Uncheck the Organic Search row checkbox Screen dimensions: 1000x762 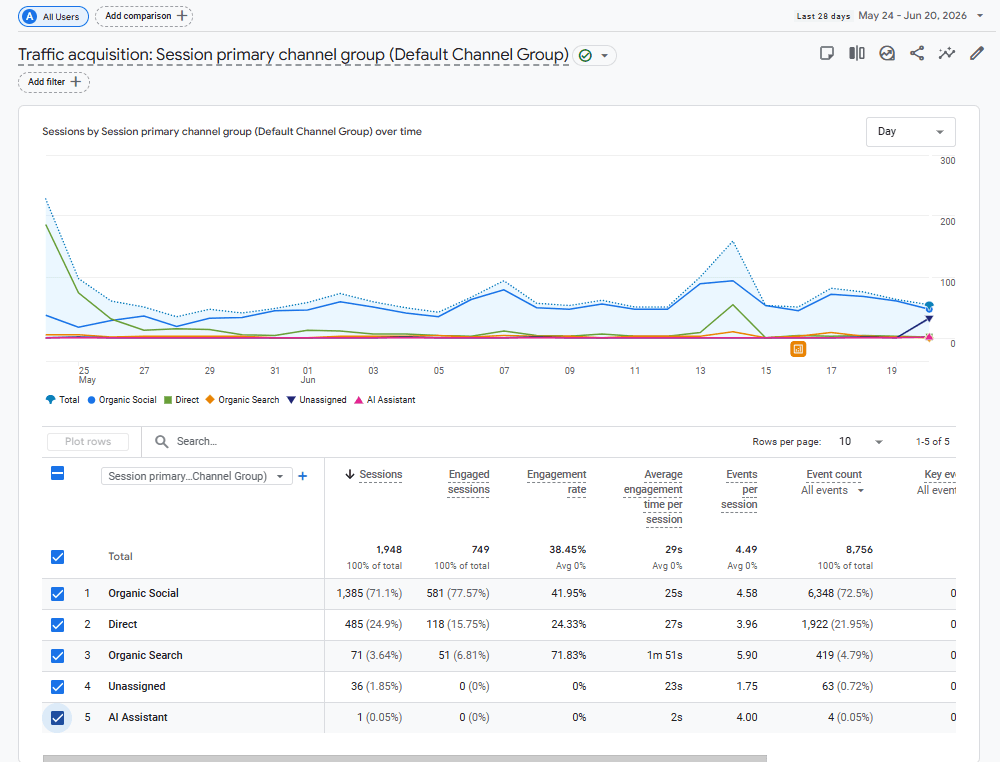pyautogui.click(x=57, y=656)
